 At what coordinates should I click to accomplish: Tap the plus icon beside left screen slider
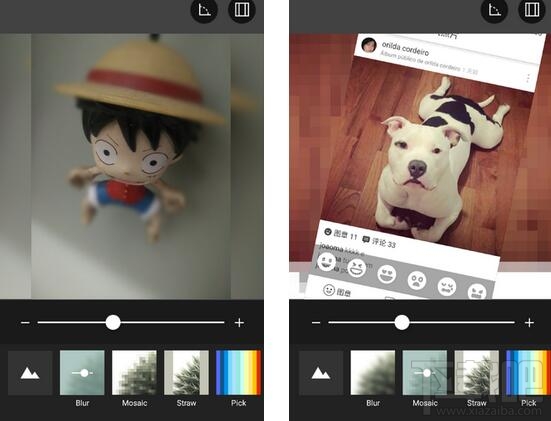(239, 322)
